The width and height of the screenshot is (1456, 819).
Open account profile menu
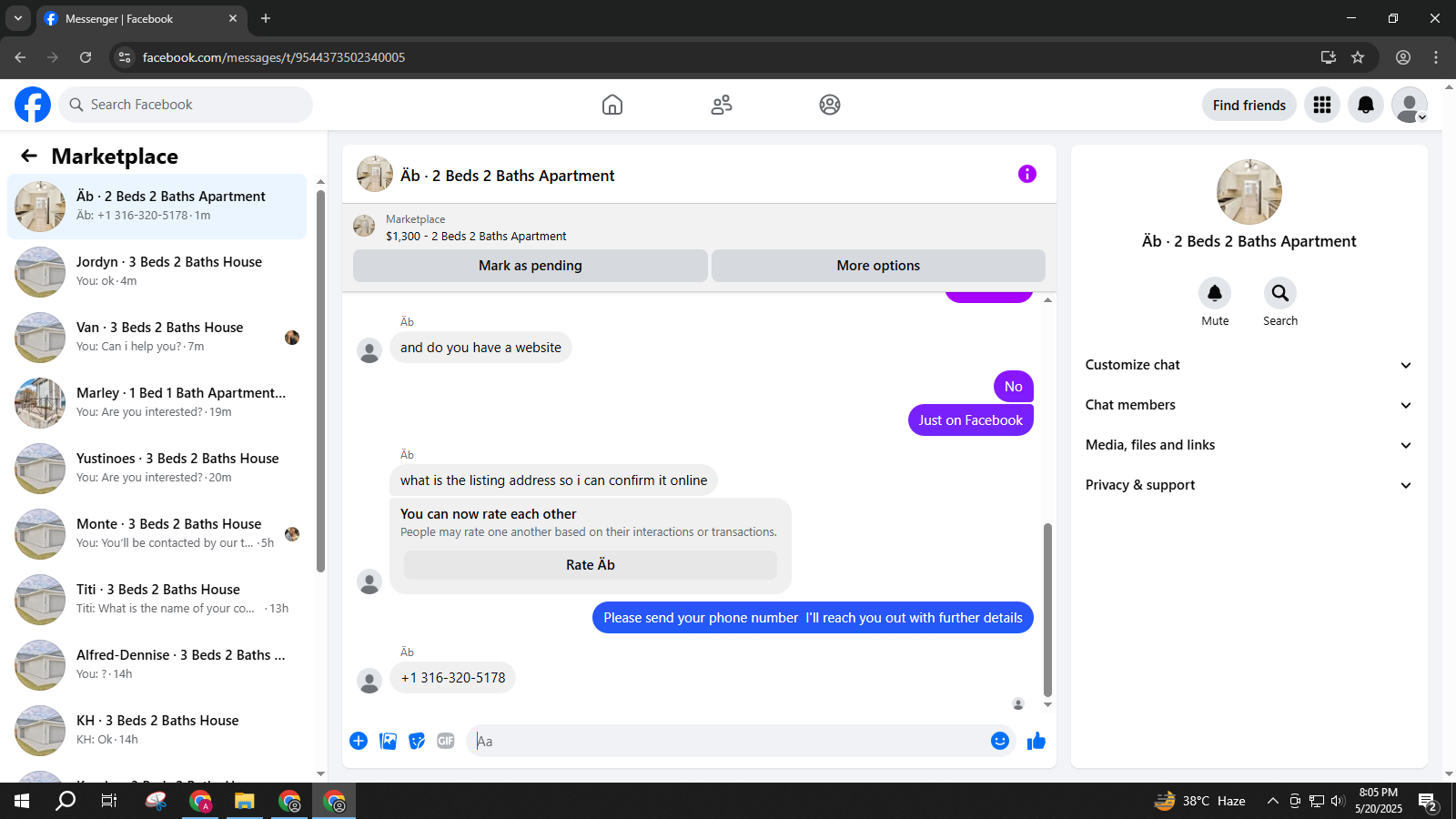1410,105
